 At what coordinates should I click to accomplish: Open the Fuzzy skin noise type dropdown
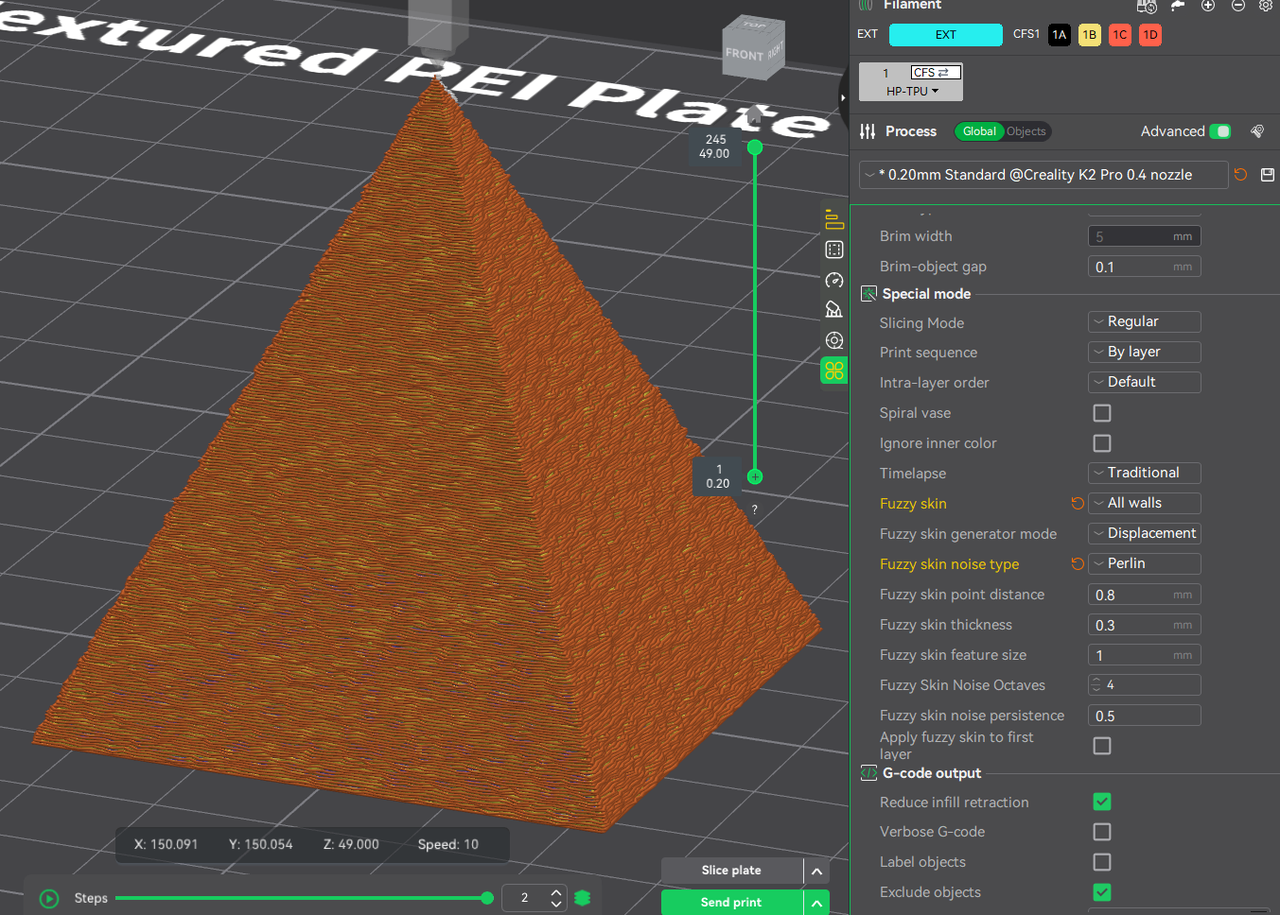[1144, 564]
